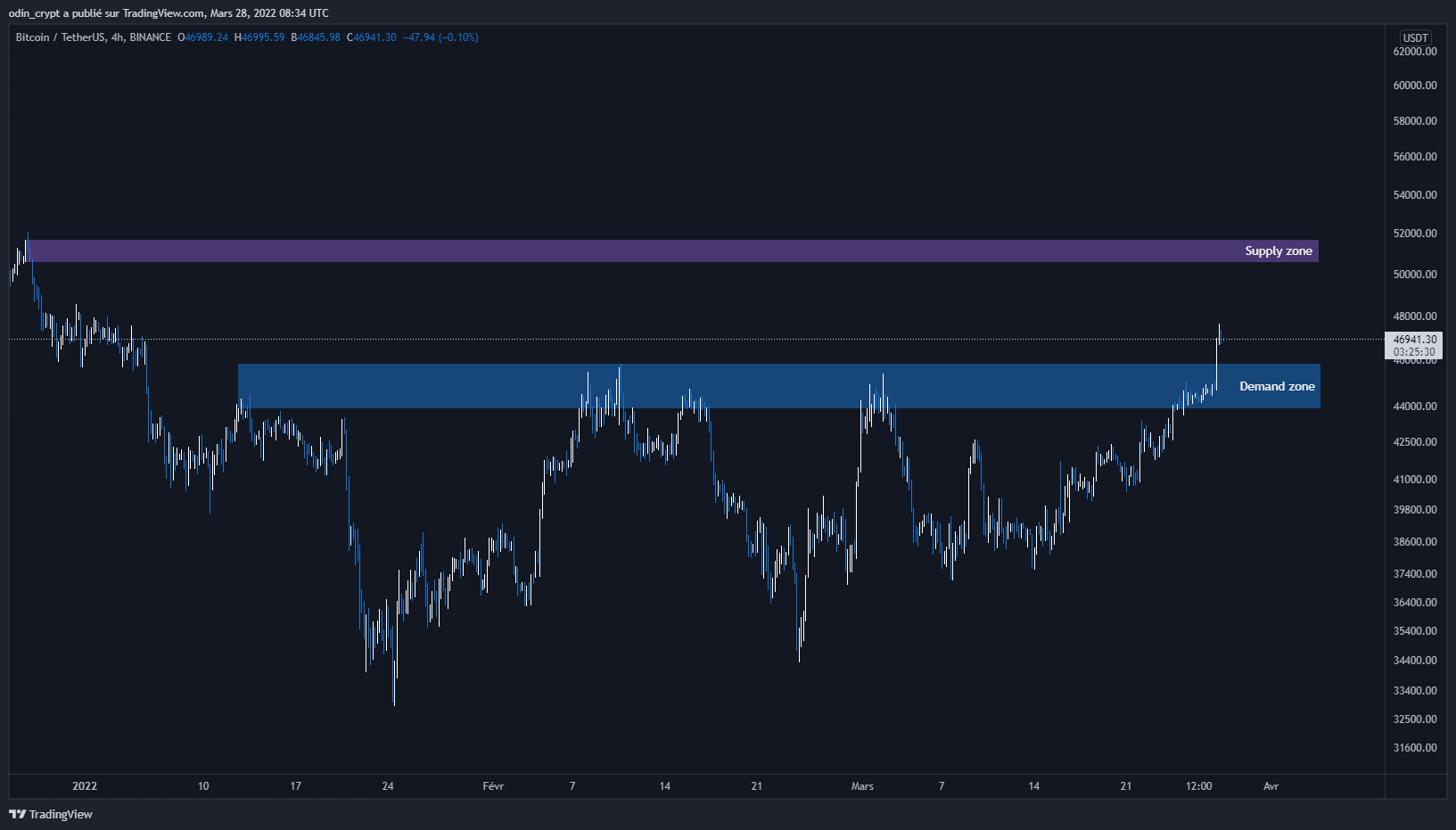Click the Supply zone label
This screenshot has height=830, width=1456.
coord(1279,251)
